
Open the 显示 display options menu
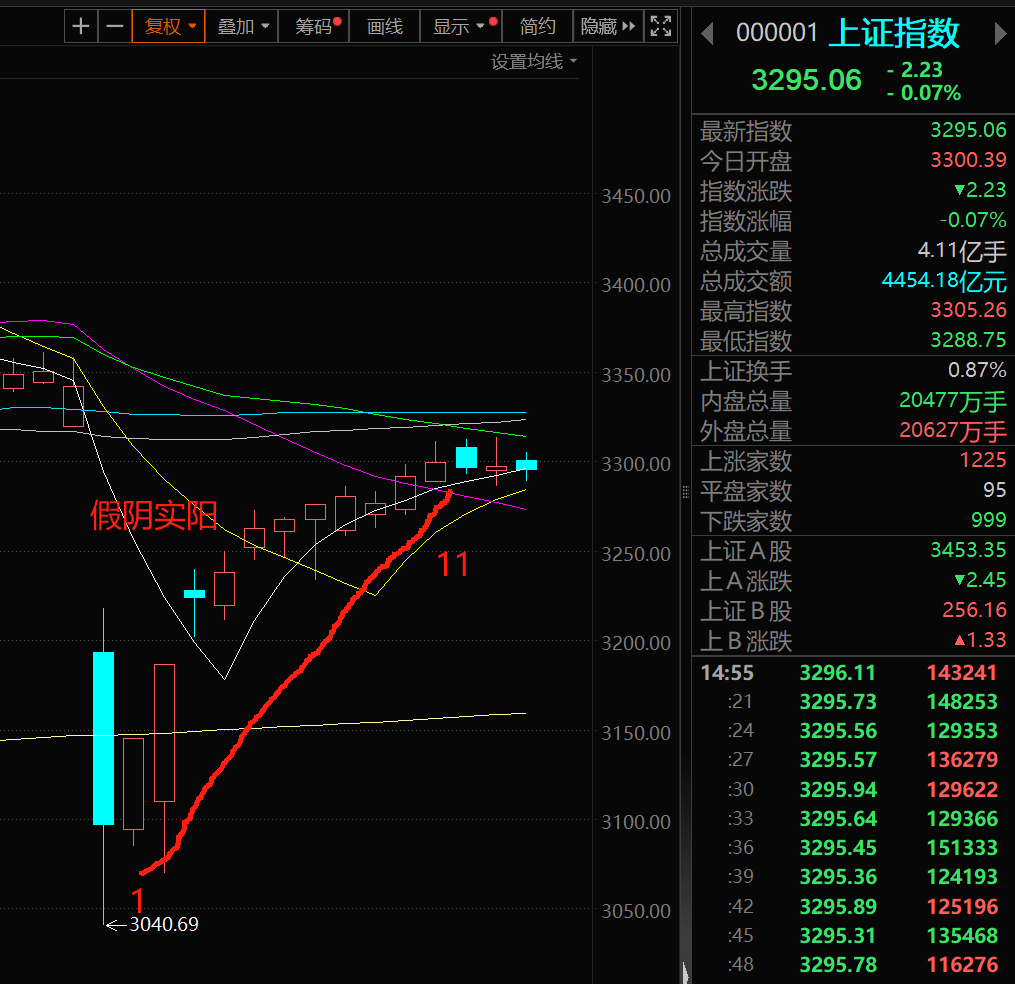pos(459,27)
